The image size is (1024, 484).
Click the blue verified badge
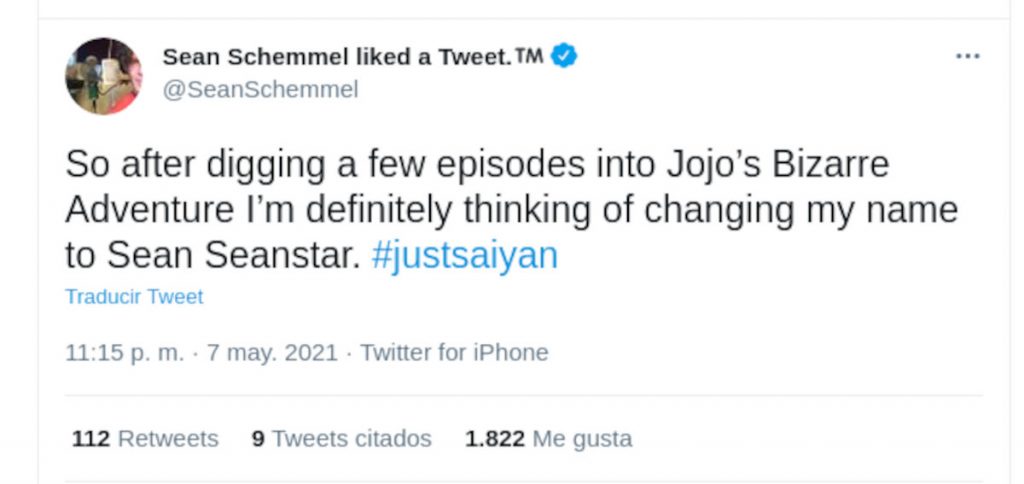pos(564,56)
